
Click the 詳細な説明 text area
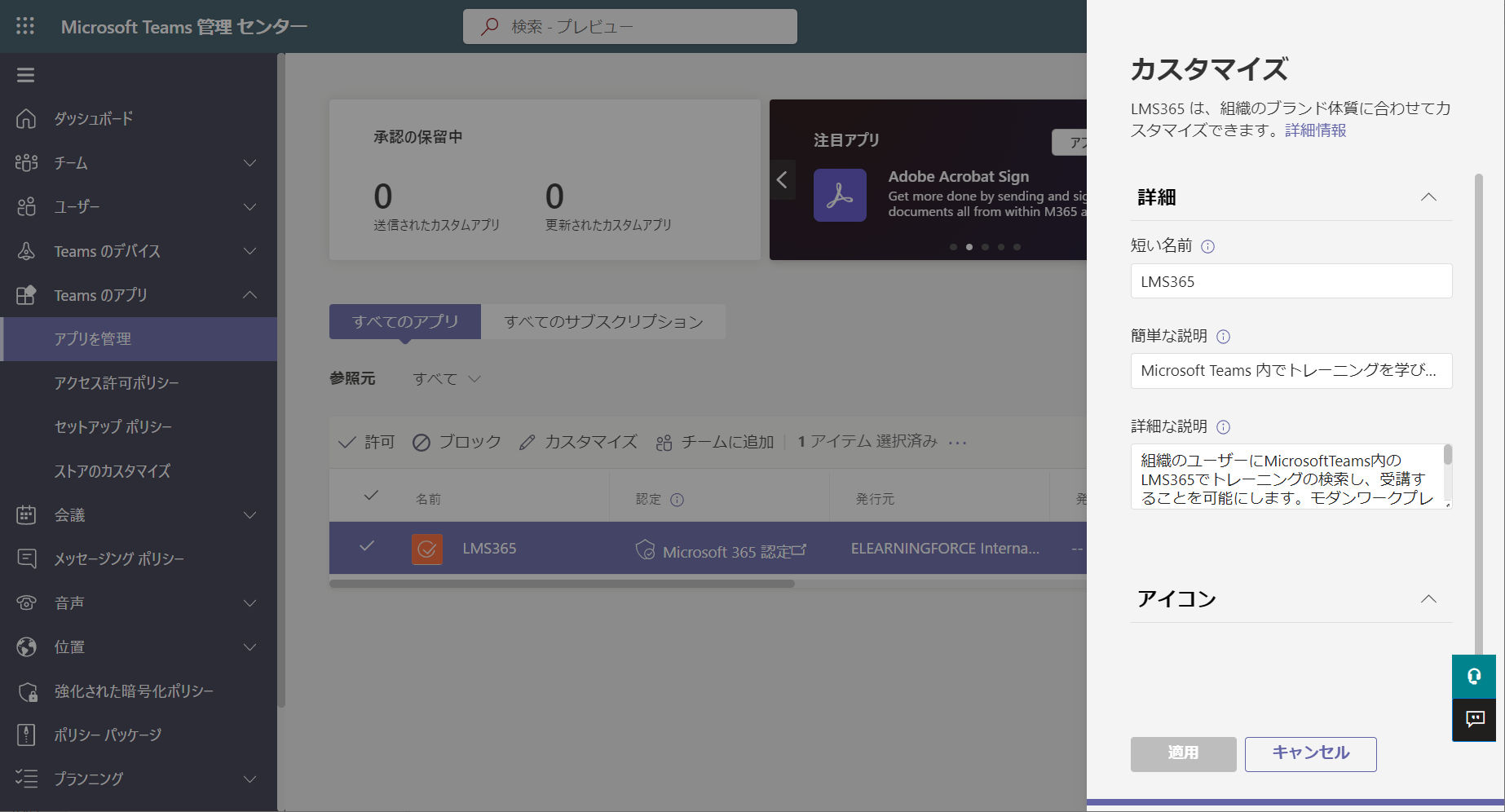point(1291,477)
